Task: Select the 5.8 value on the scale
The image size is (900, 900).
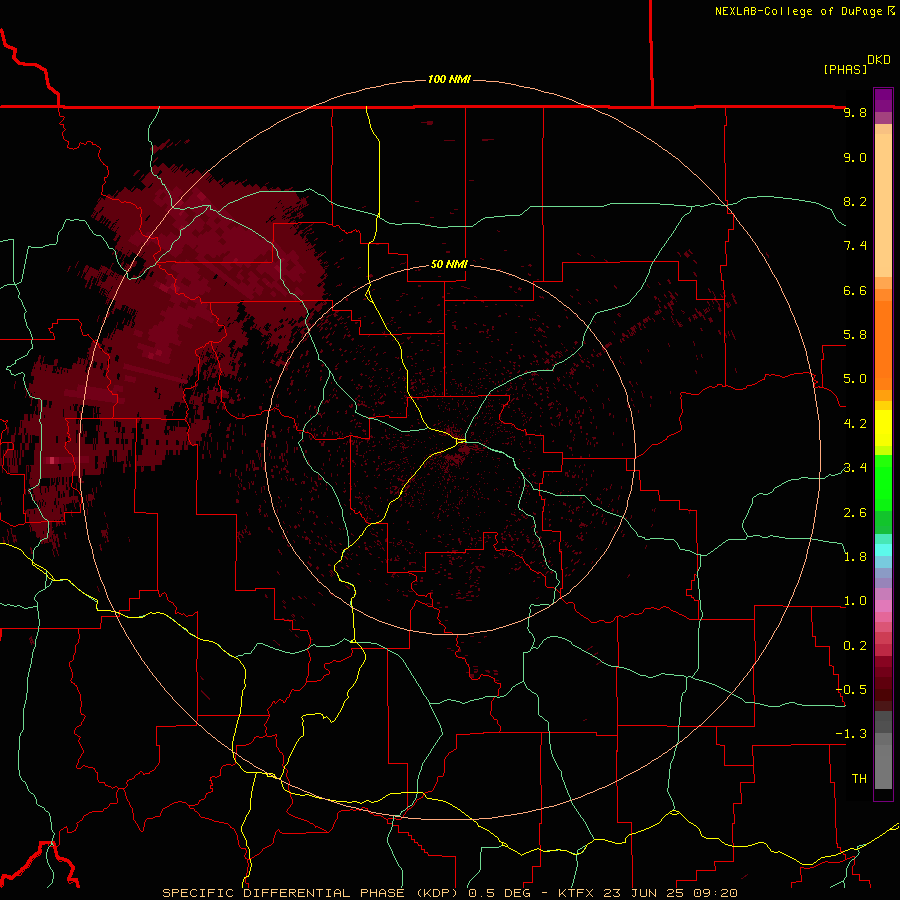Action: [855, 335]
